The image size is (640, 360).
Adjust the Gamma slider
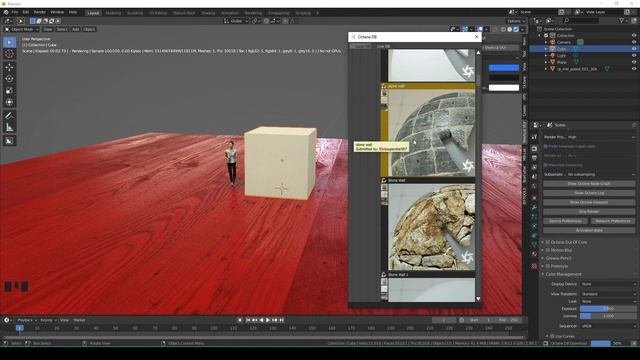click(x=608, y=316)
